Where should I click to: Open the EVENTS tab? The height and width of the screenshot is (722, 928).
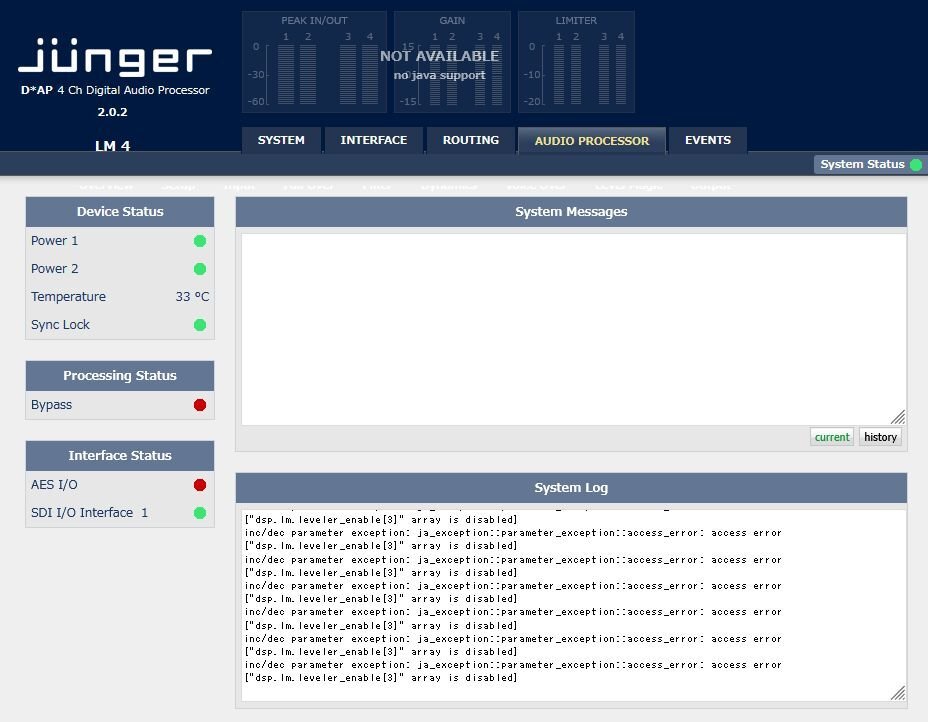point(708,141)
